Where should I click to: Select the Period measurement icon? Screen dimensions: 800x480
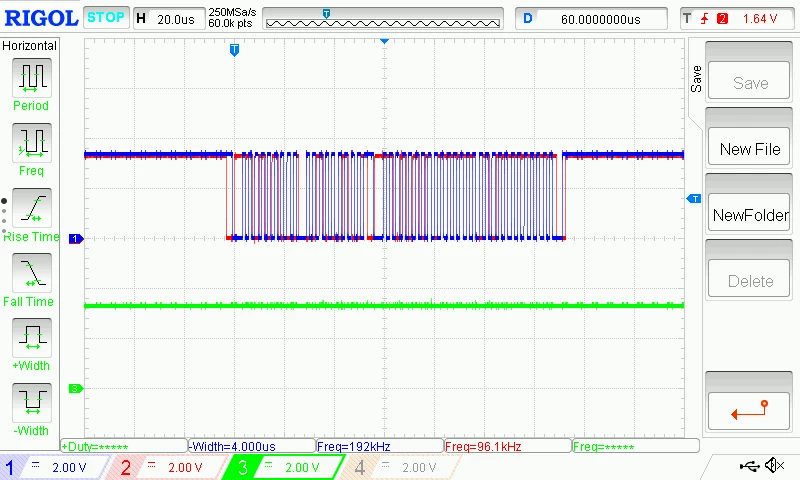point(32,78)
